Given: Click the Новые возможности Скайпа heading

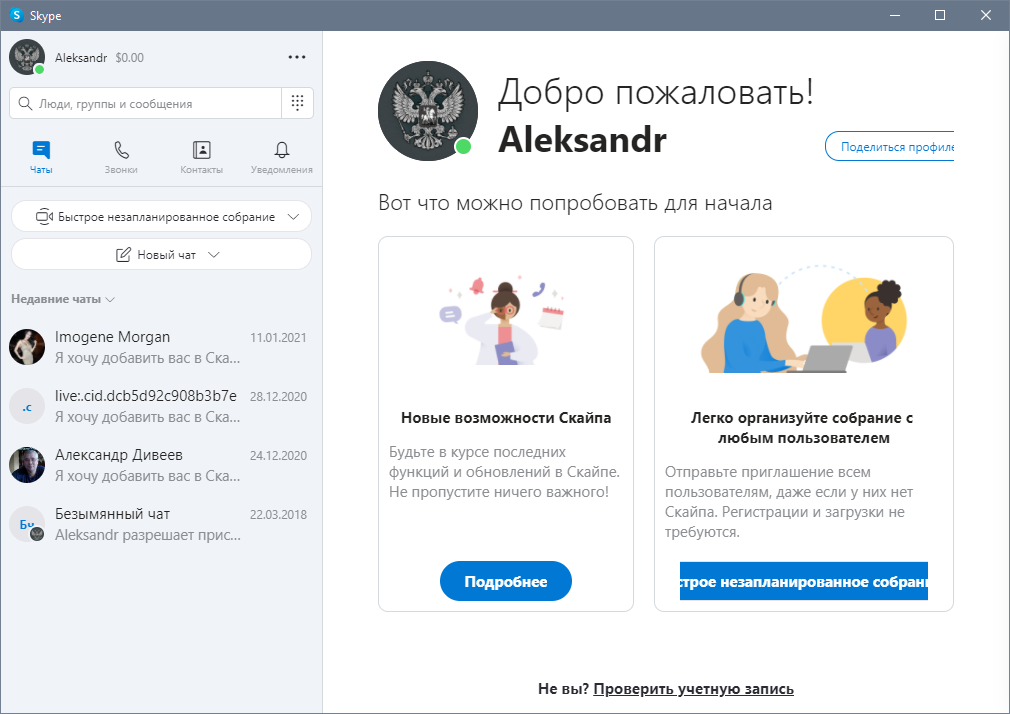Looking at the screenshot, I should click(506, 418).
